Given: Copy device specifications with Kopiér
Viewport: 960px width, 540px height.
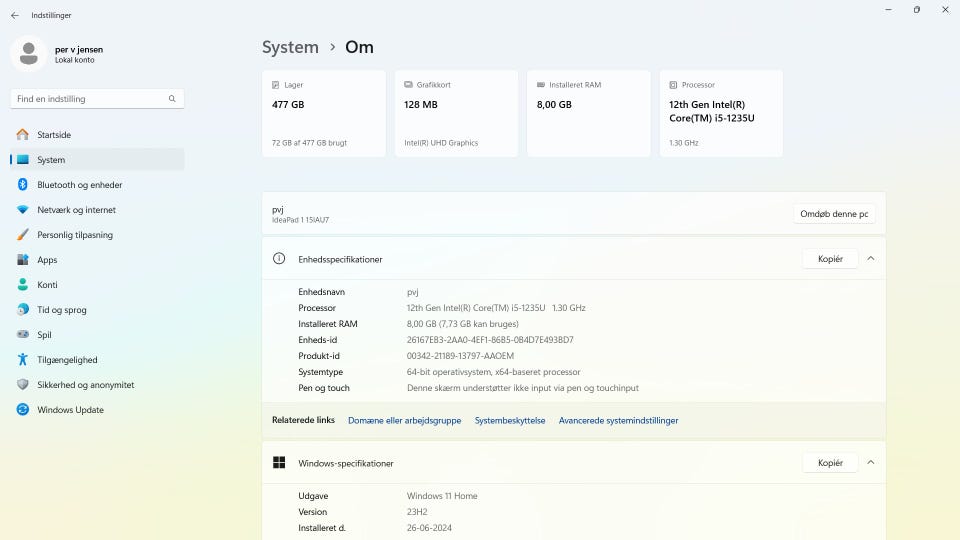Looking at the screenshot, I should point(830,259).
